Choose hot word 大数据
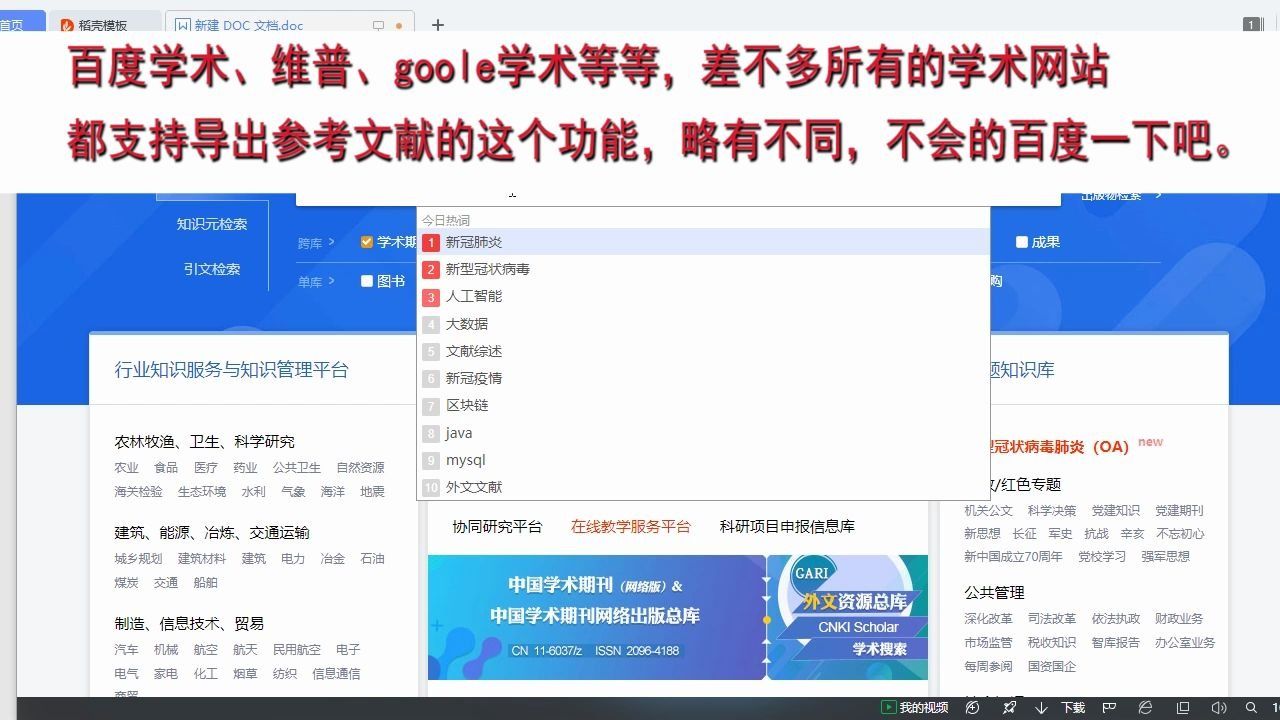This screenshot has height=720, width=1280. pyautogui.click(x=703, y=324)
